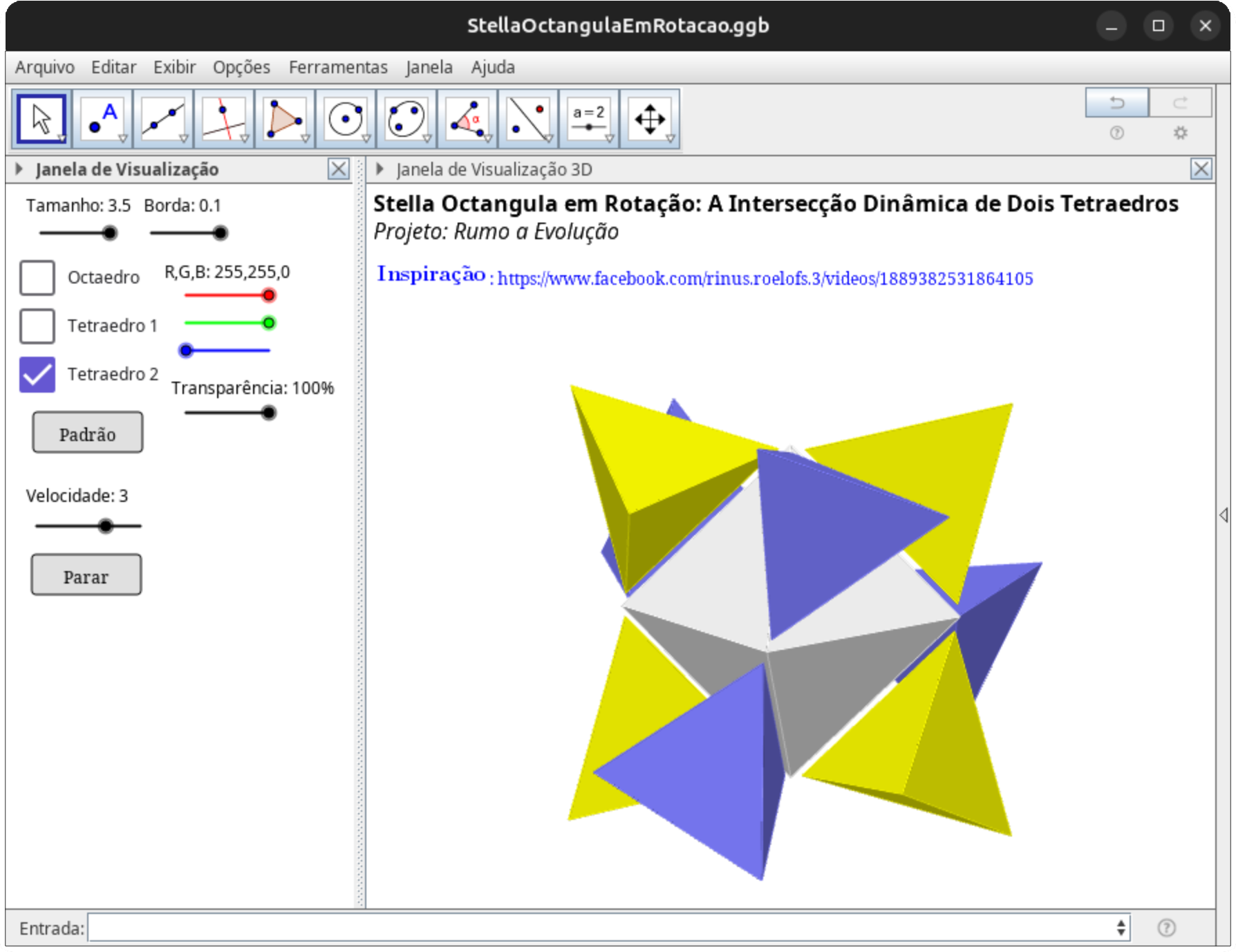The width and height of the screenshot is (1236, 952).
Task: Select the Move arrow tool
Action: click(41, 119)
